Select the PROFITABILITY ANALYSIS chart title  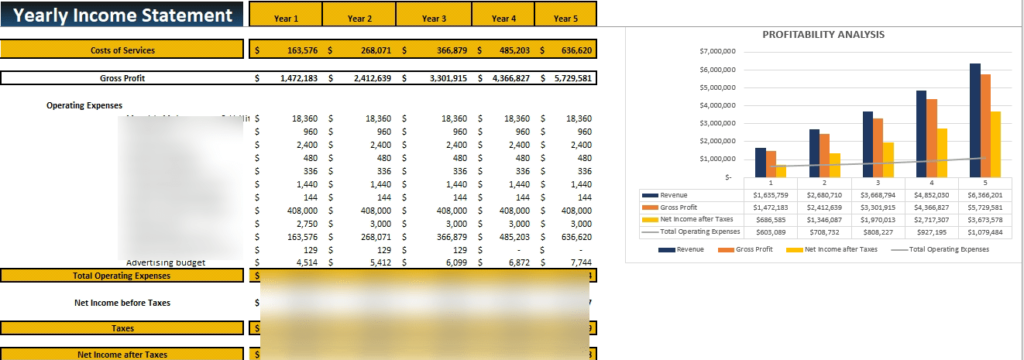(824, 35)
